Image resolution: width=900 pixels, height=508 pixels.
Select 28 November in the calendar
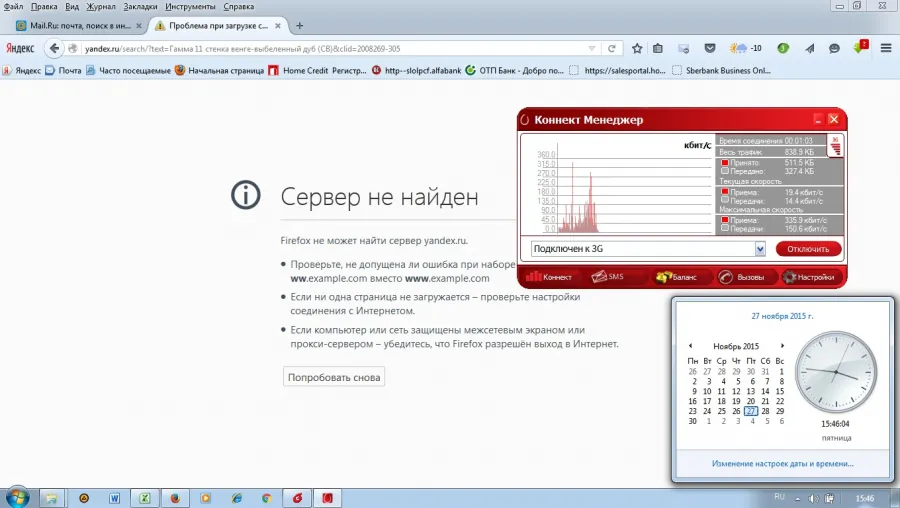click(765, 411)
